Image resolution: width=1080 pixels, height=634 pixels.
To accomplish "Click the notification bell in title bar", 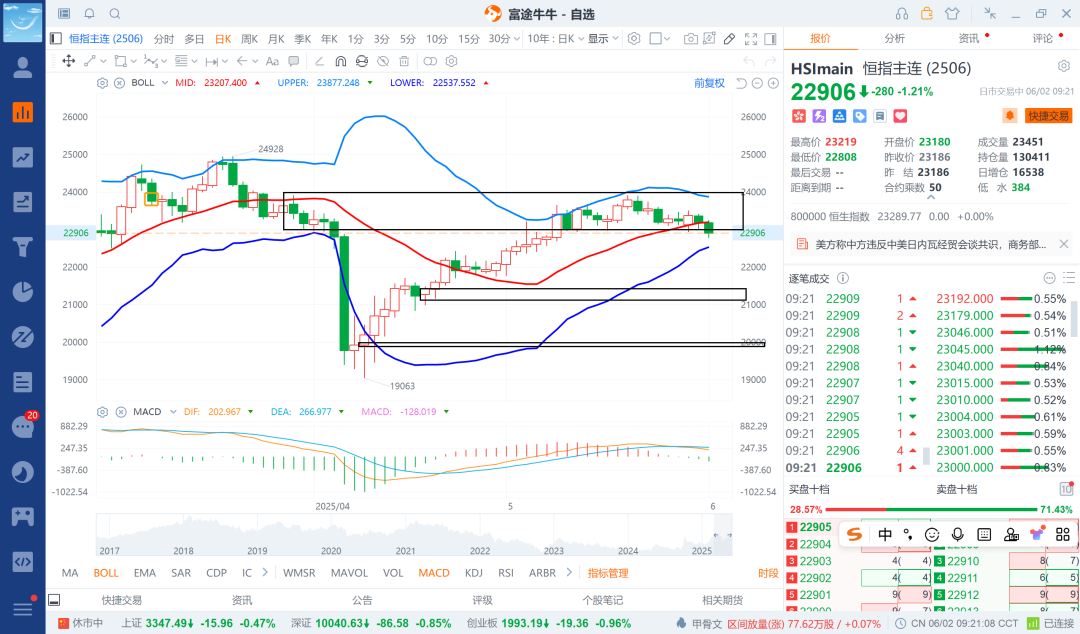I will 90,14.
